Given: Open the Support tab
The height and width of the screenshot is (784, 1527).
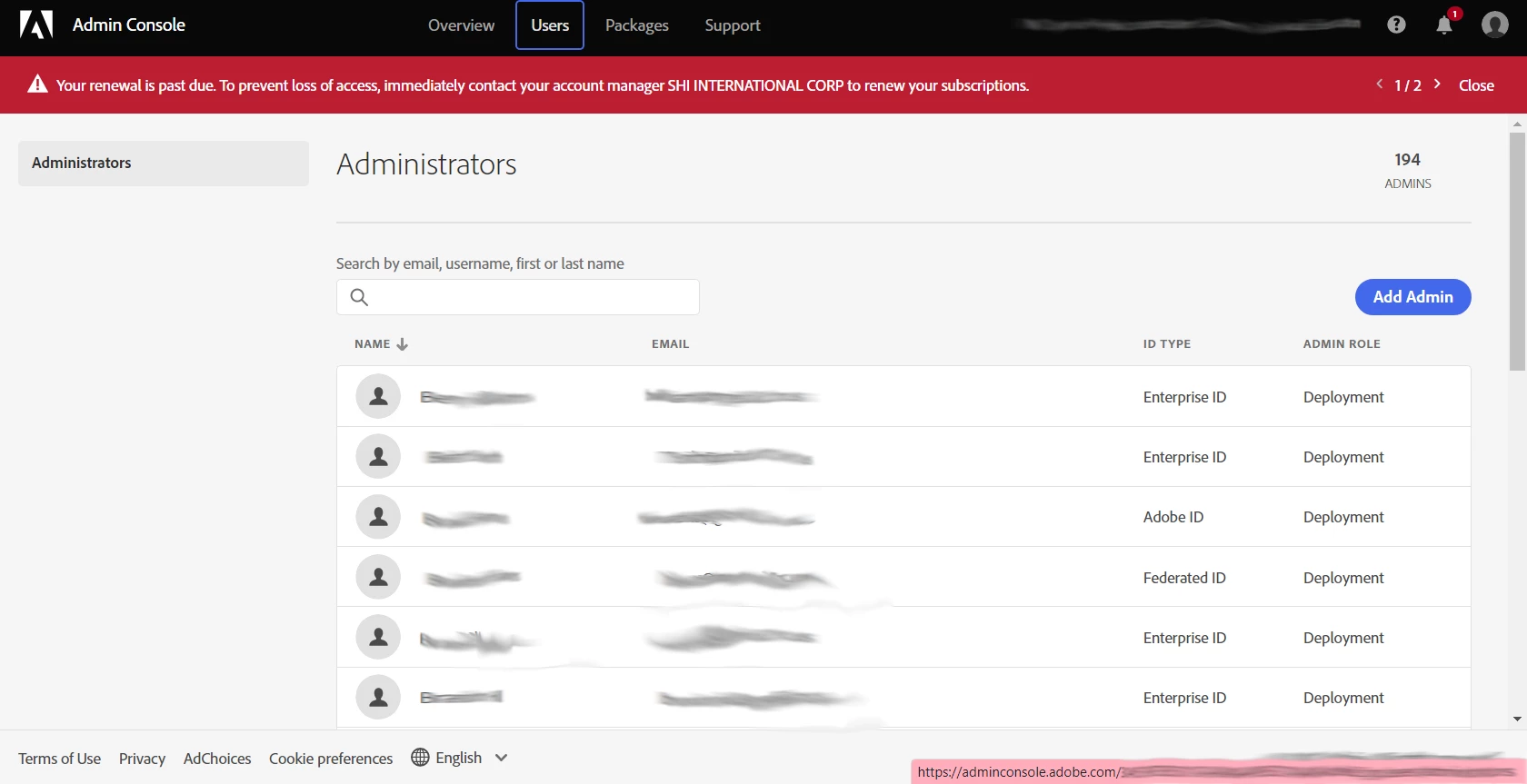Looking at the screenshot, I should coord(733,25).
